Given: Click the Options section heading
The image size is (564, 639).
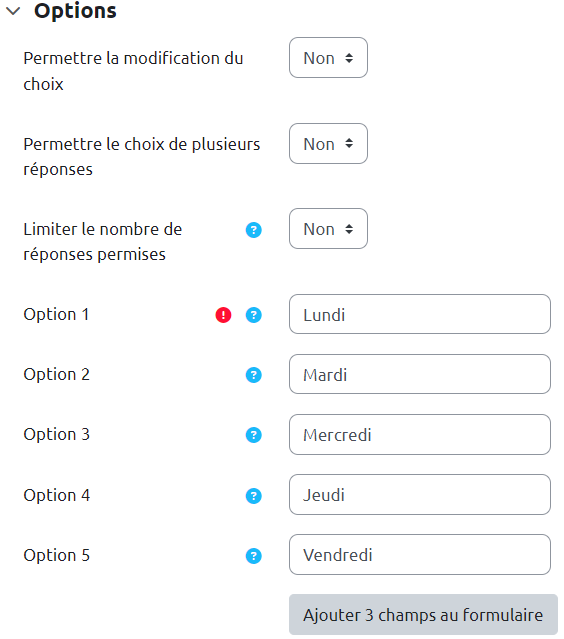Looking at the screenshot, I should [75, 11].
